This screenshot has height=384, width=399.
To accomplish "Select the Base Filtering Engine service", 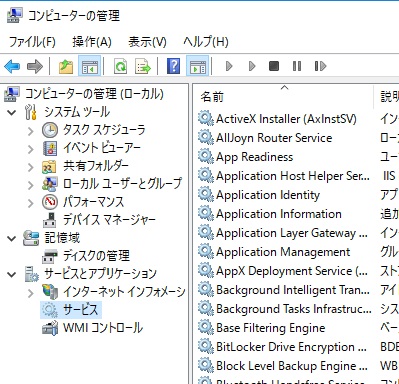I will pos(270,328).
